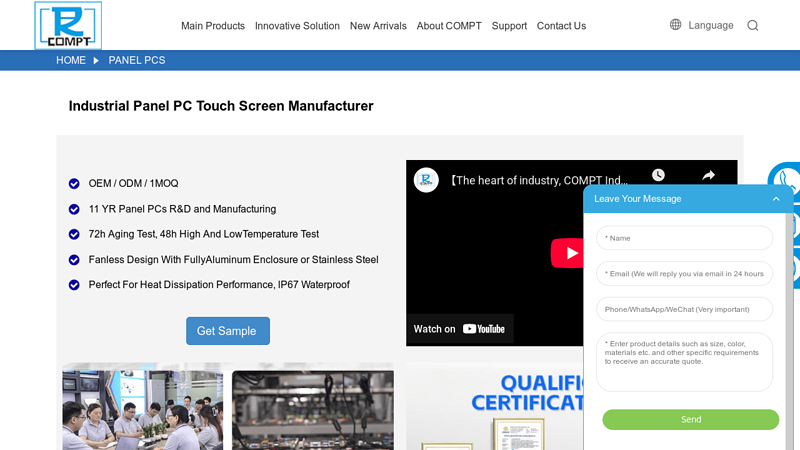
Task: Click Watch on YouTube
Action: [459, 329]
